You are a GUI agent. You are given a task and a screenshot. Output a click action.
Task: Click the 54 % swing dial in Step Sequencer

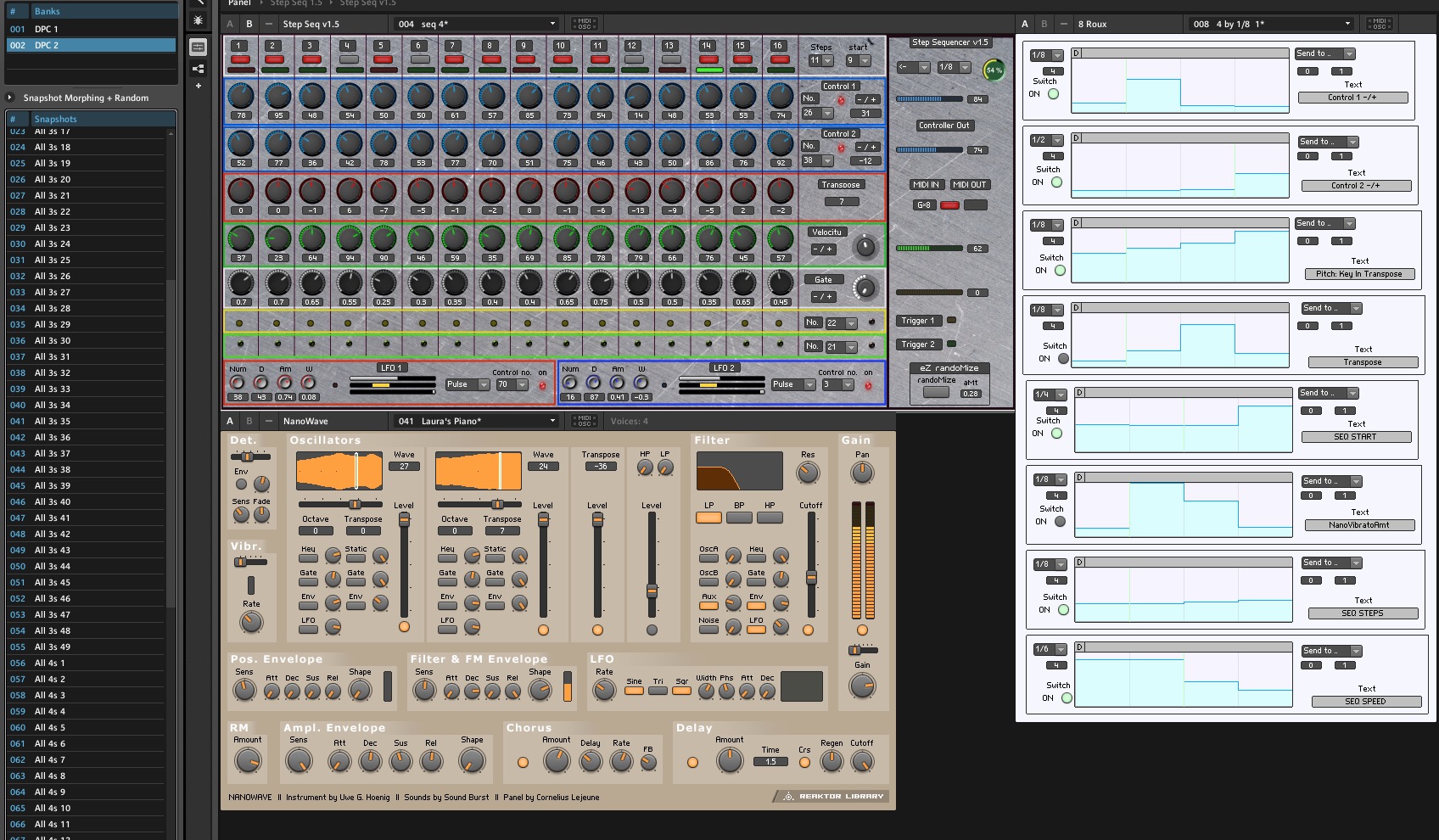993,70
